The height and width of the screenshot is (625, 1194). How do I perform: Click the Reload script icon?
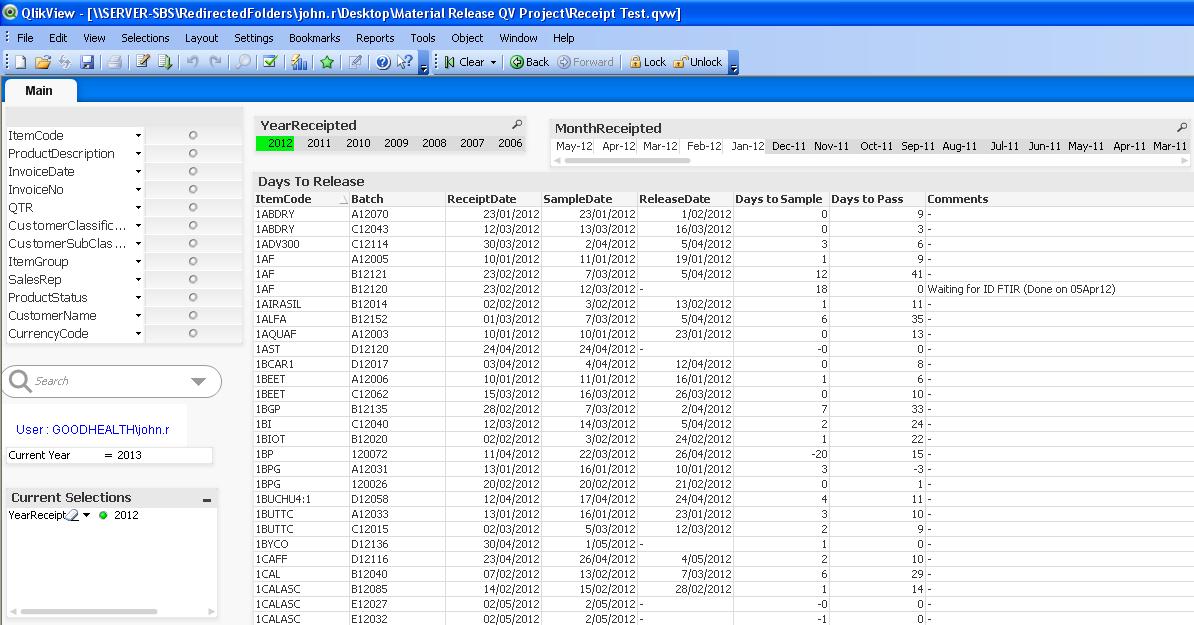165,62
